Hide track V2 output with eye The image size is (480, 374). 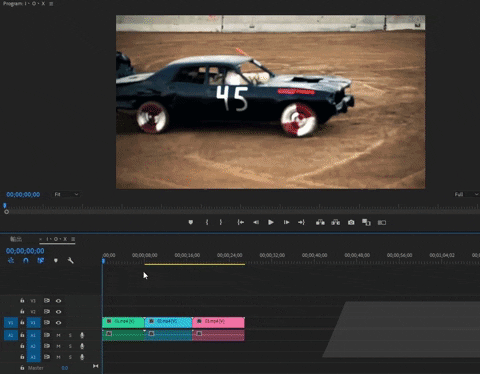point(58,312)
